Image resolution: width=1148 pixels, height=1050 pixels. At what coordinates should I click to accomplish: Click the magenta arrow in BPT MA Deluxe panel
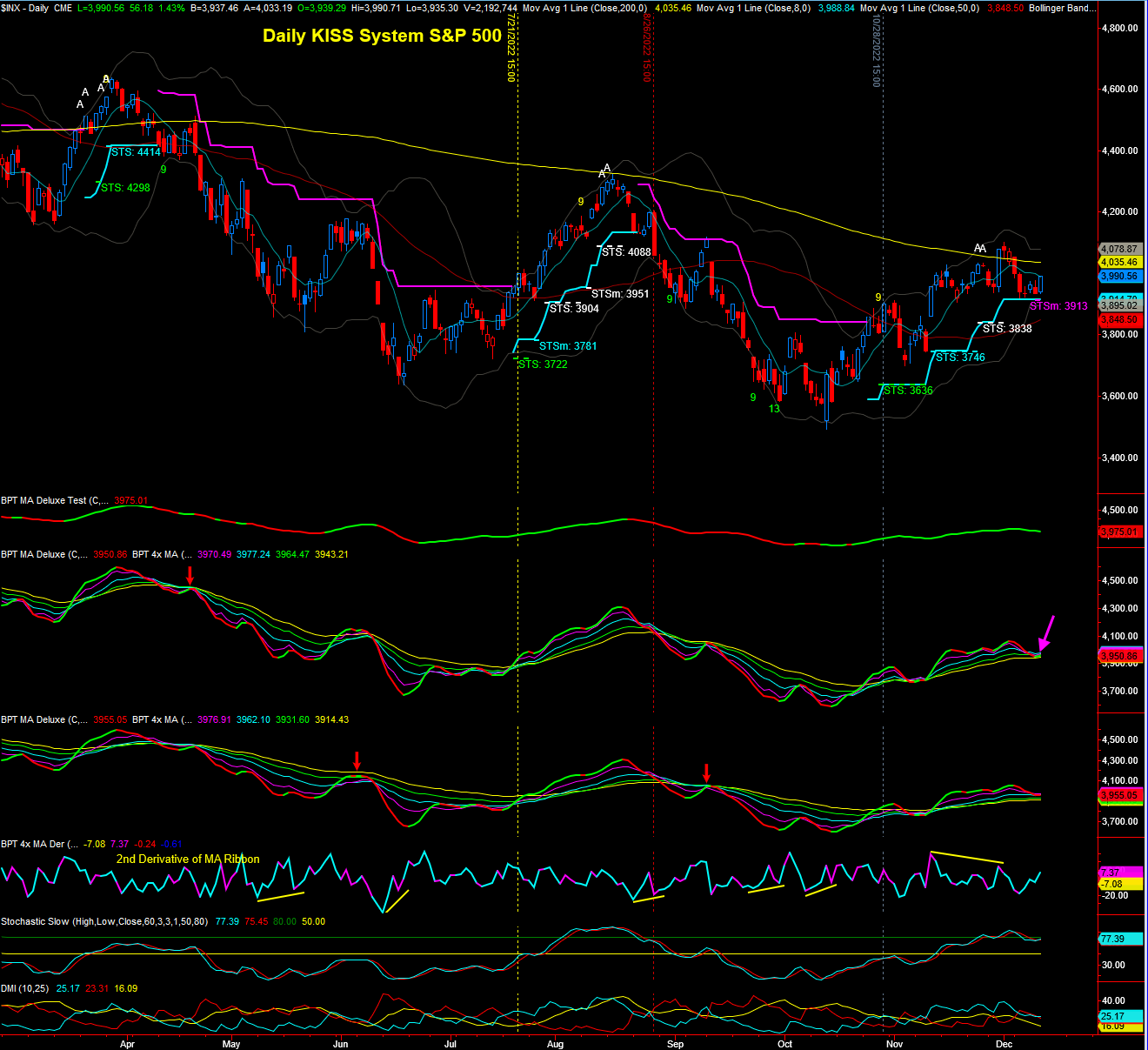click(1047, 632)
